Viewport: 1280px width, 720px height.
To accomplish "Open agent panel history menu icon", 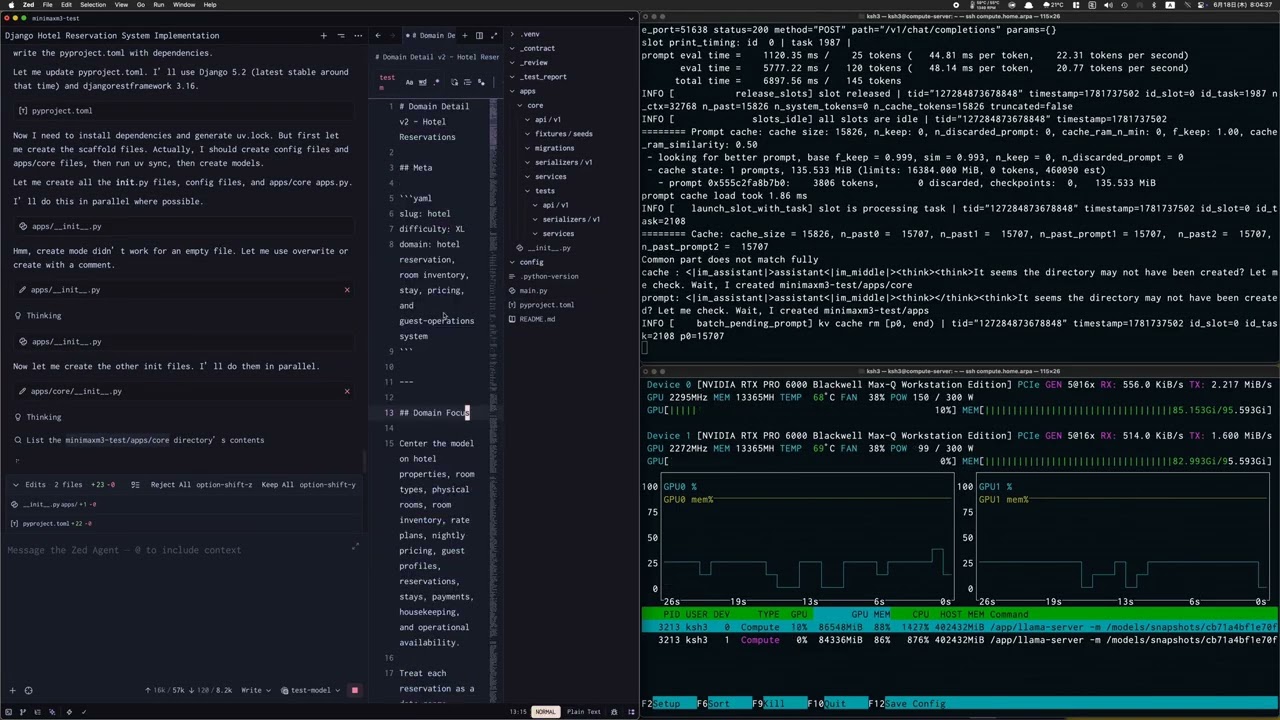I will click(341, 35).
